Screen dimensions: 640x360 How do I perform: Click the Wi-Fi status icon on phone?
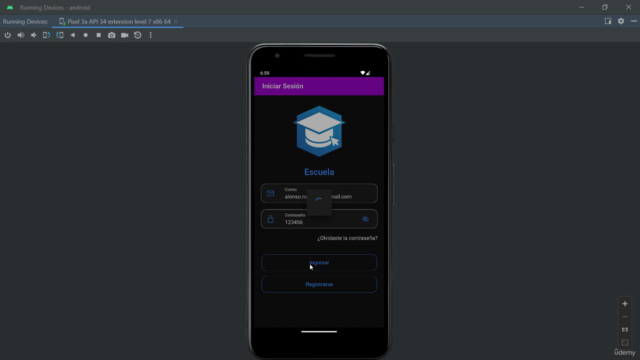pyautogui.click(x=362, y=73)
